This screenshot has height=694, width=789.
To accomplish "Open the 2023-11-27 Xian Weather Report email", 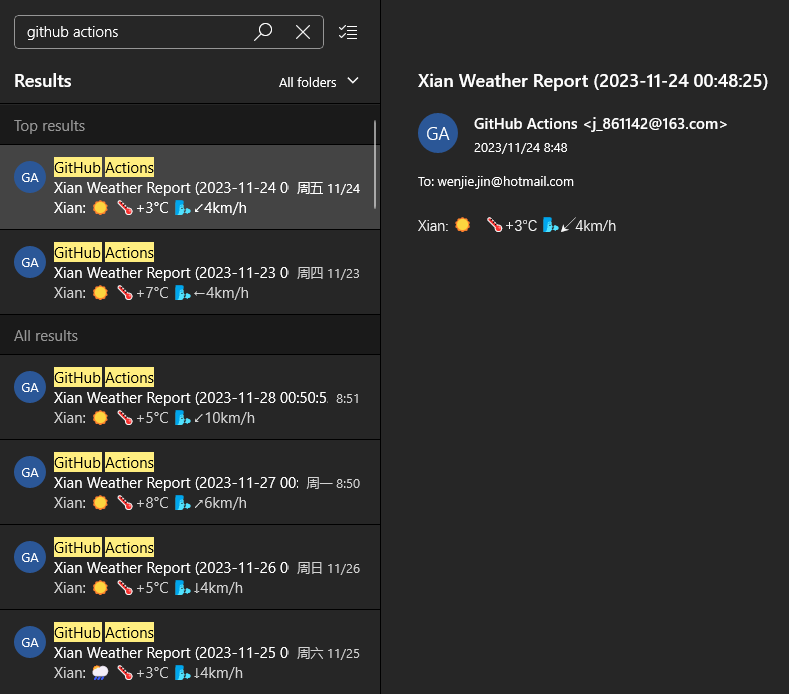I will coord(190,482).
